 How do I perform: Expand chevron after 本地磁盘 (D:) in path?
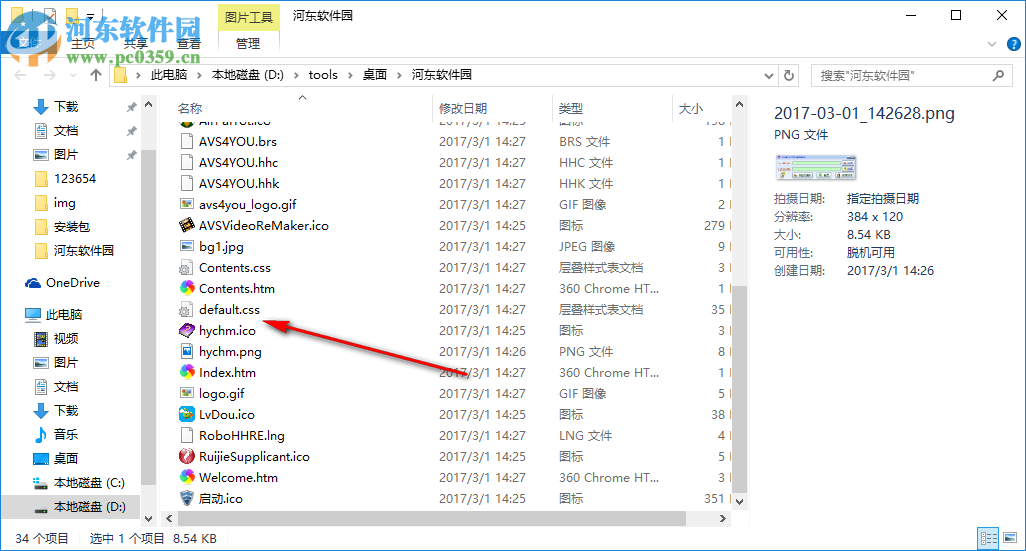(x=296, y=75)
